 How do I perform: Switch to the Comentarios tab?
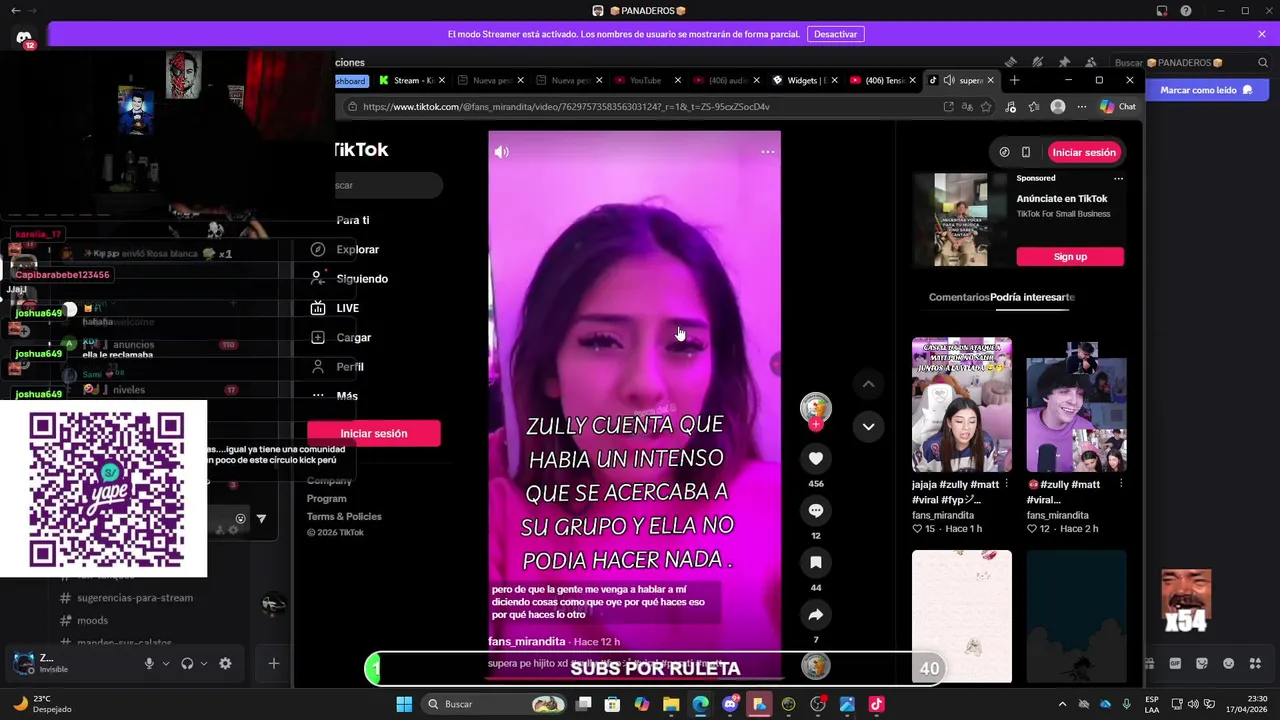coord(959,297)
